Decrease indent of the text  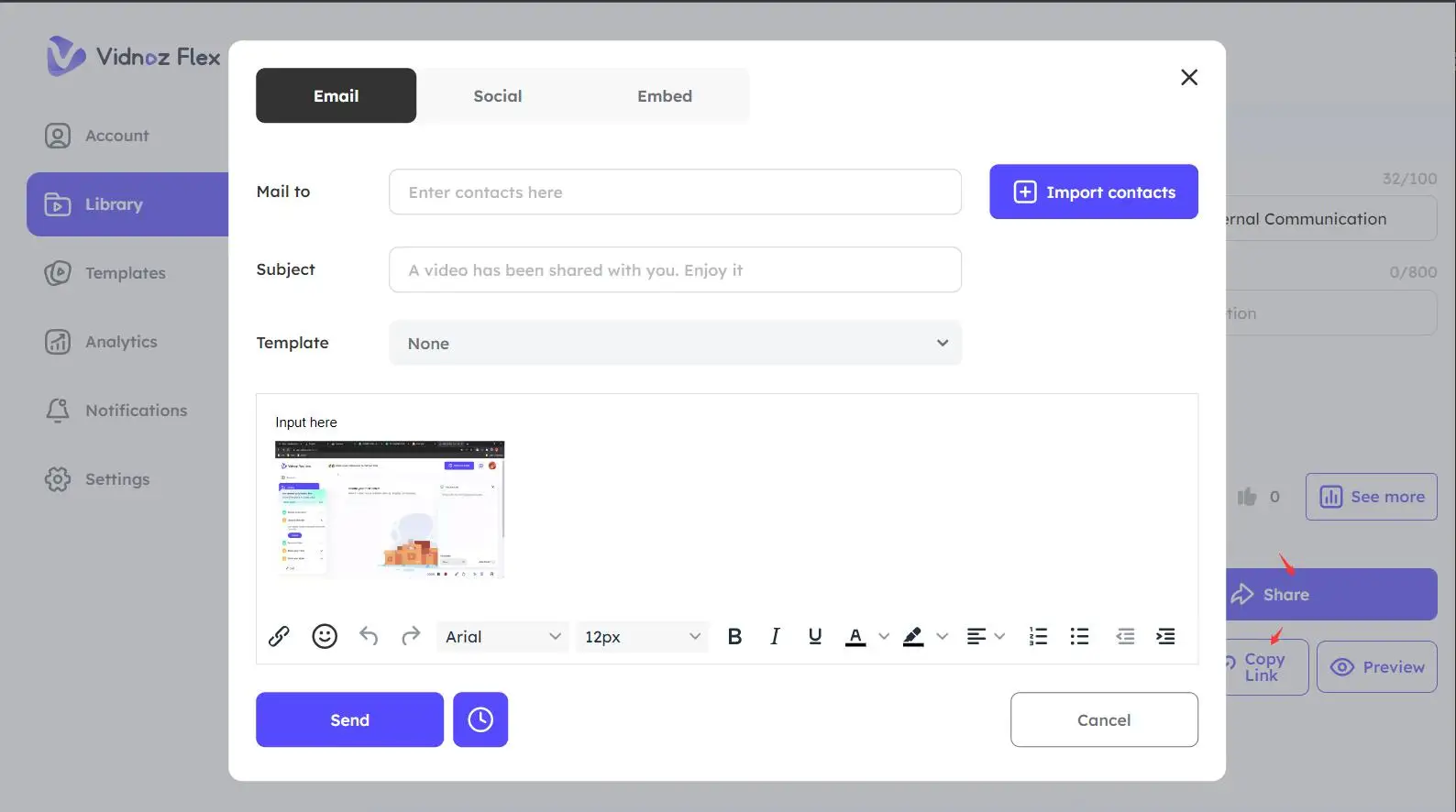click(1125, 636)
